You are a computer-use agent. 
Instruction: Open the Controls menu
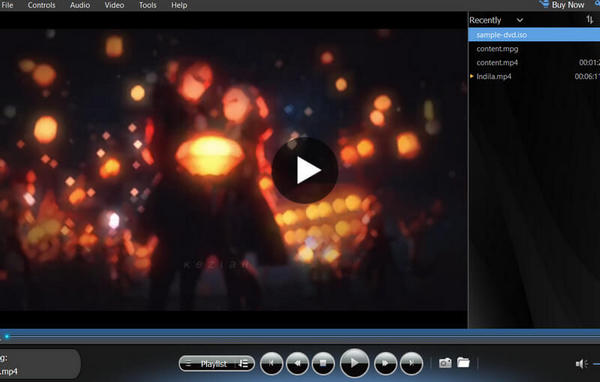coord(41,5)
